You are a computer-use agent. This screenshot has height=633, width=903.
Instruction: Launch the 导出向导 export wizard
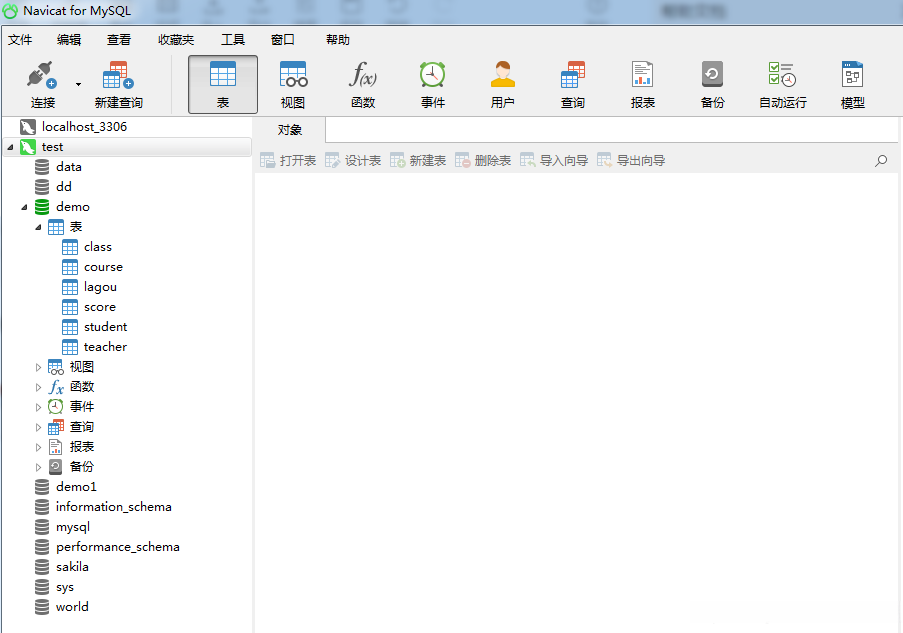[631, 161]
